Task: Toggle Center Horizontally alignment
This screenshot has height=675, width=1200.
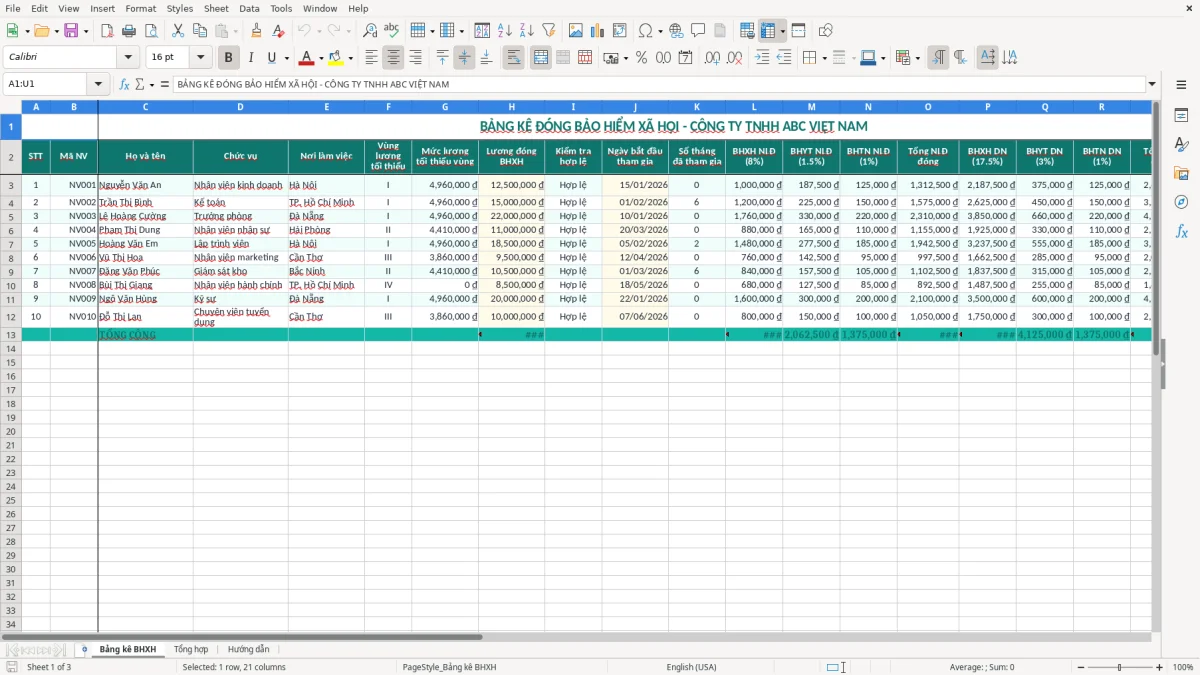Action: click(x=394, y=58)
